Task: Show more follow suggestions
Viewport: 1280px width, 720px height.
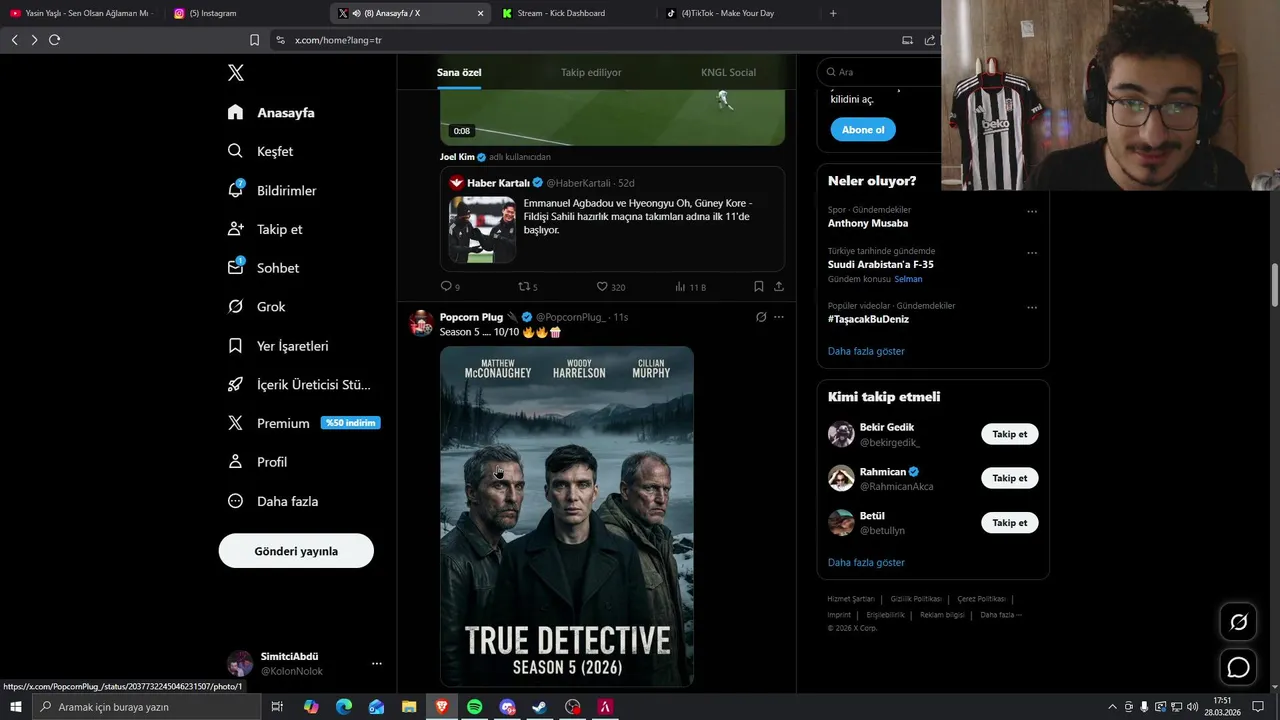Action: click(x=866, y=562)
